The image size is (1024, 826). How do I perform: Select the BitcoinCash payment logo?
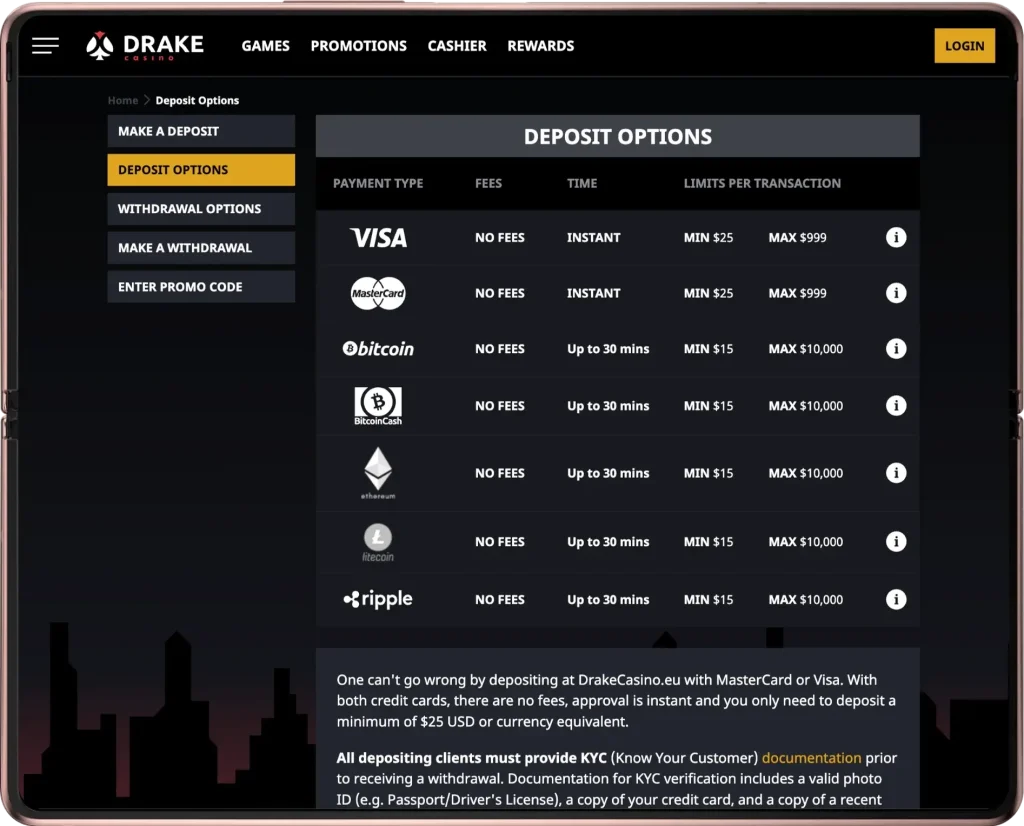click(378, 406)
